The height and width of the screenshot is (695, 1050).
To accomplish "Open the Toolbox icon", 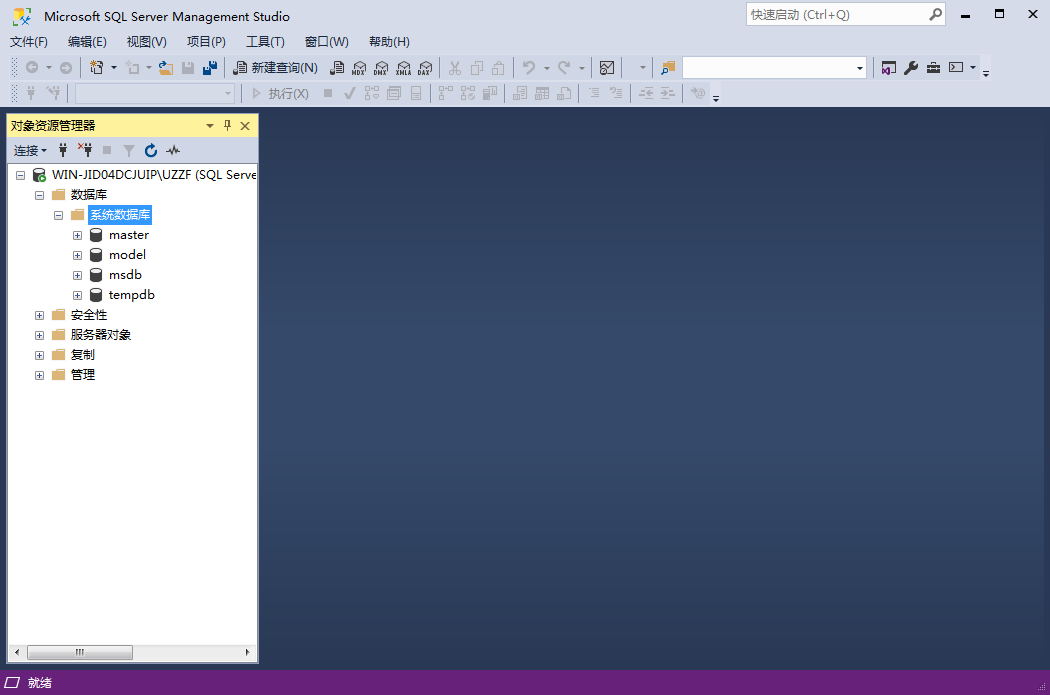I will (x=933, y=68).
